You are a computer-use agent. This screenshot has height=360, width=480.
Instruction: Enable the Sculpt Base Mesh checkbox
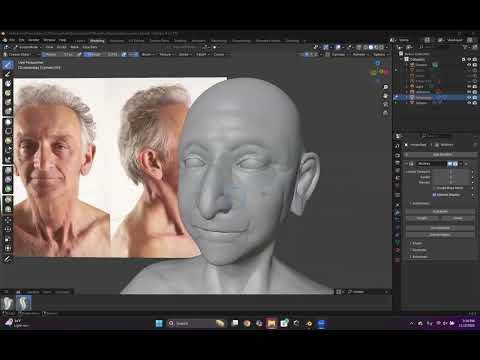pos(434,188)
